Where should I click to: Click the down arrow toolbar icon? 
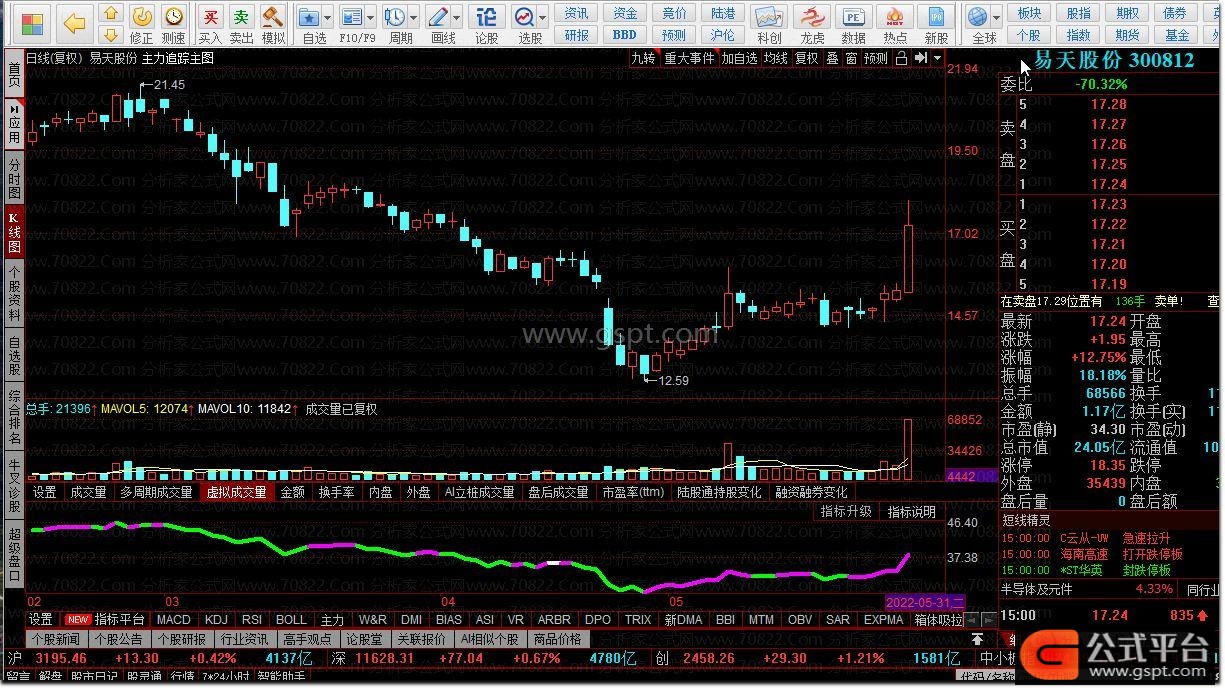(111, 35)
